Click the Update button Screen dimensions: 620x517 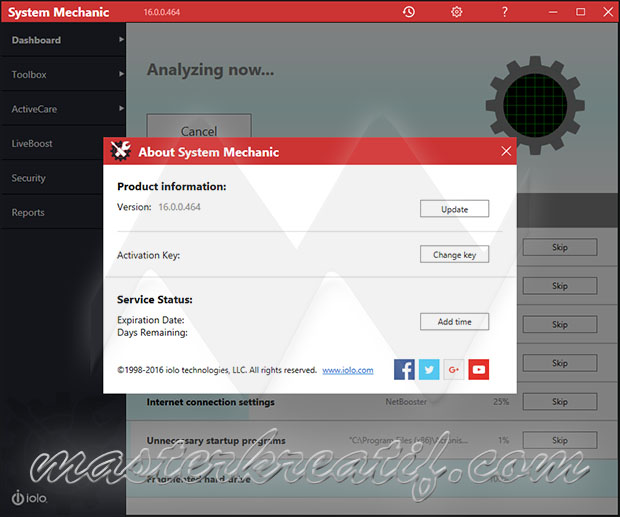pos(454,209)
